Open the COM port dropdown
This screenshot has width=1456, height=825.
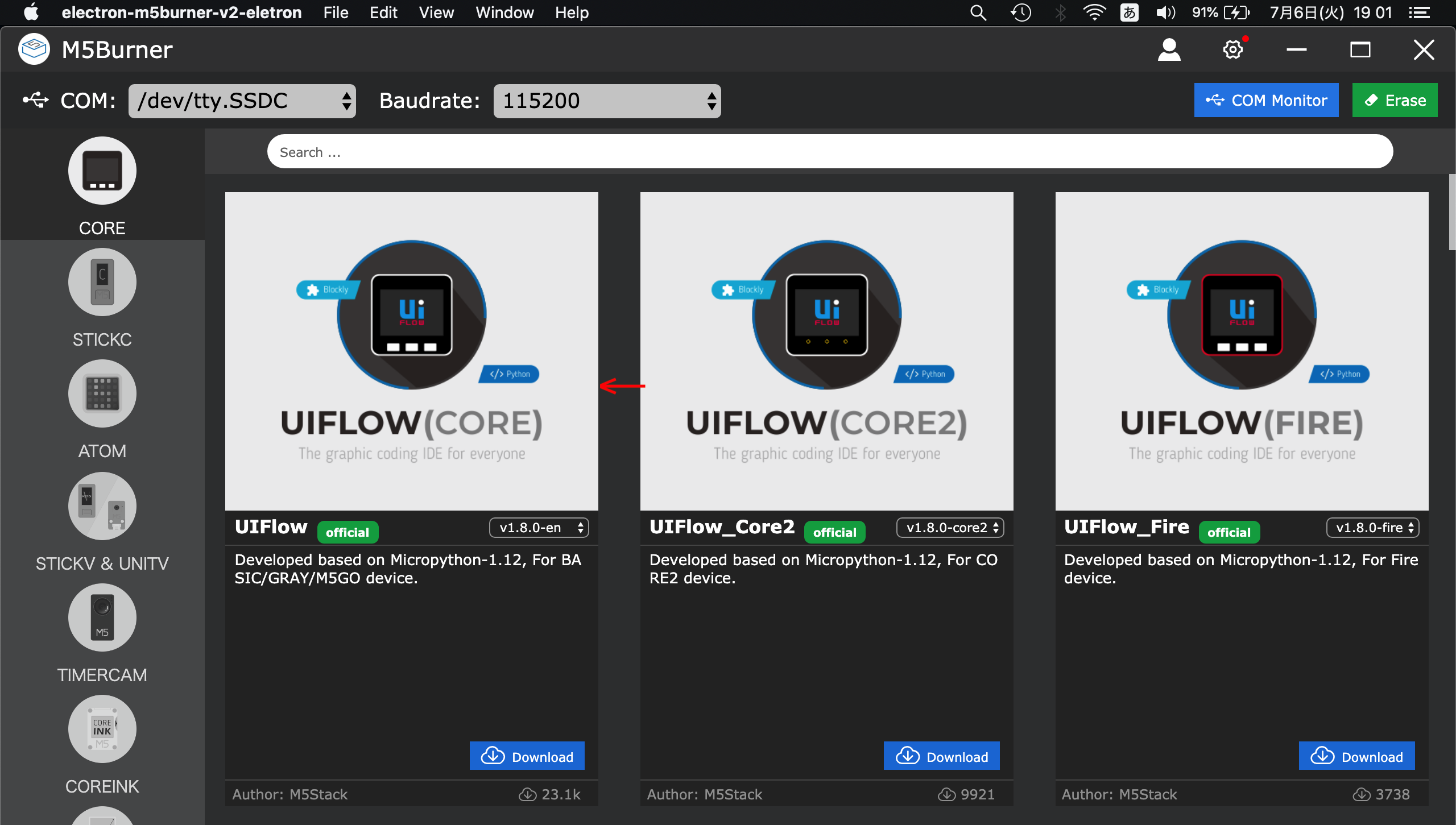(x=242, y=101)
